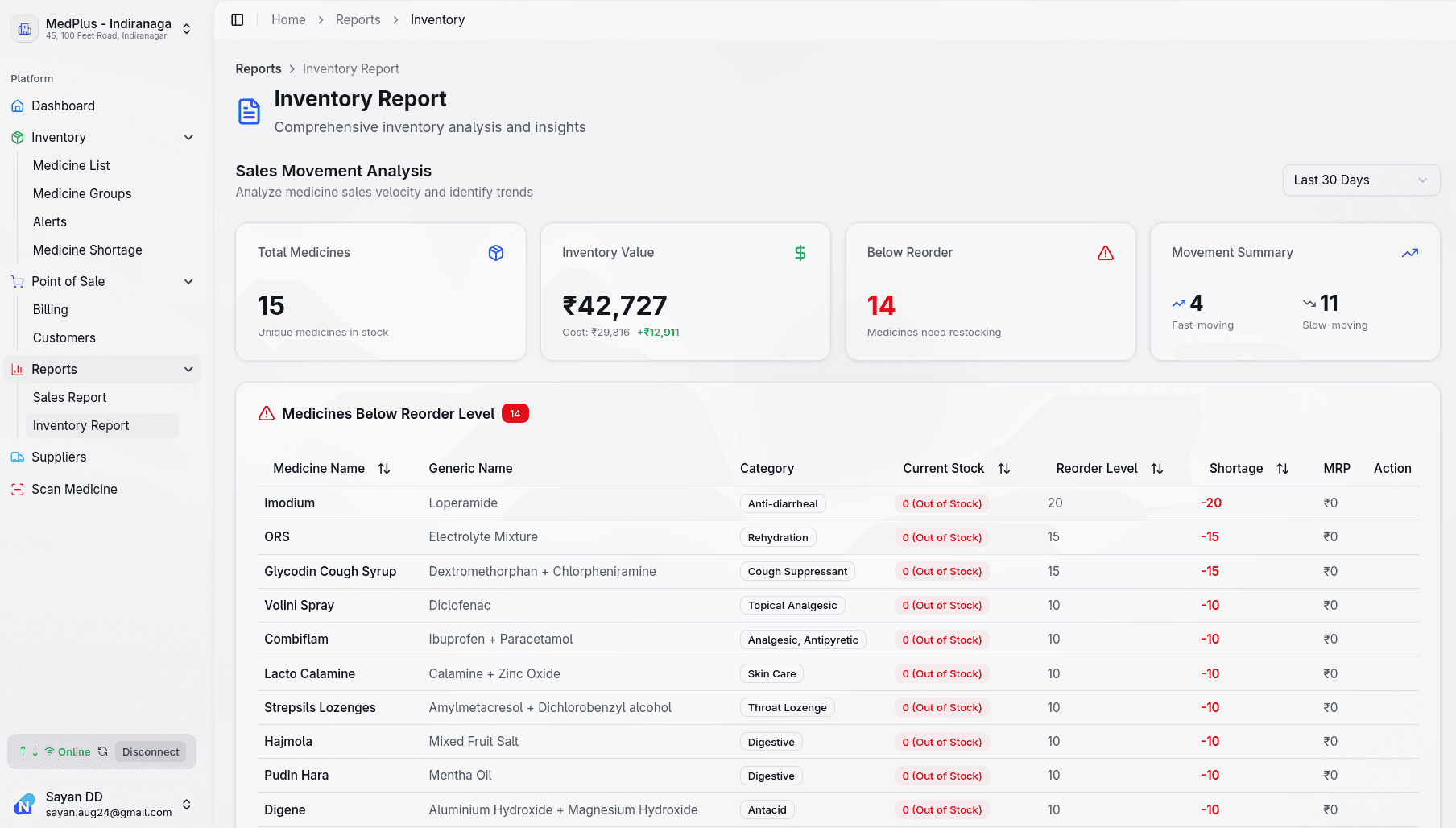Screen dimensions: 1456x828
Task: Click the red 14 count badge
Action: pyautogui.click(x=515, y=413)
